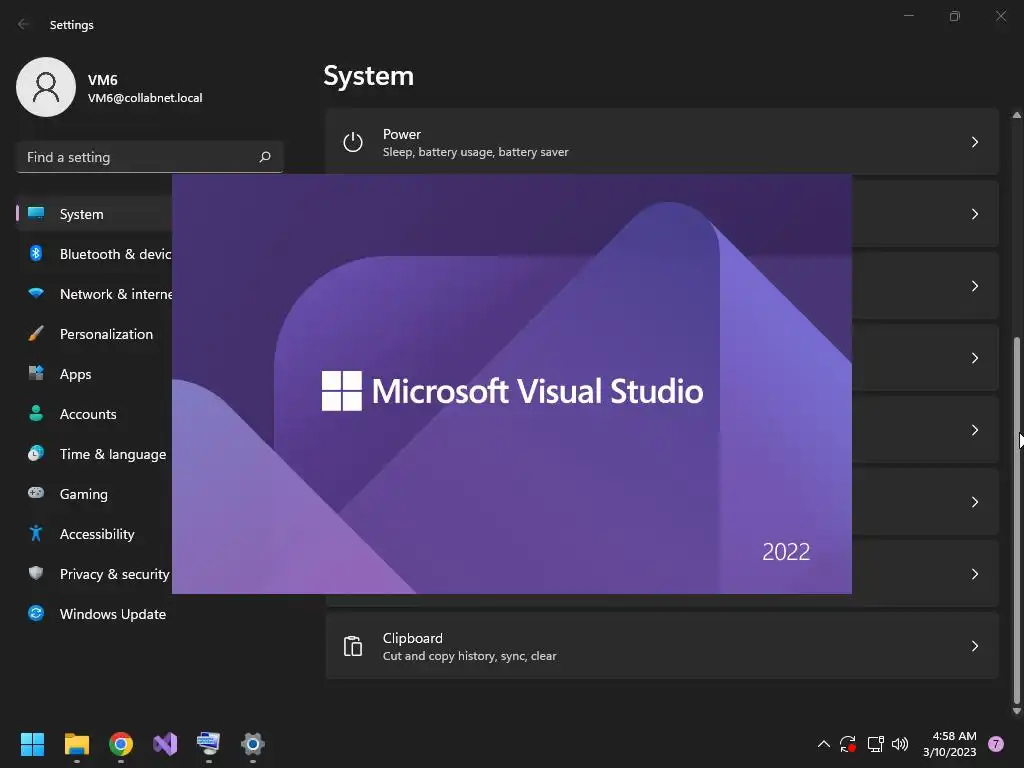Viewport: 1024px width, 768px height.
Task: Open Bluetooth & devices settings
Action: click(95, 254)
